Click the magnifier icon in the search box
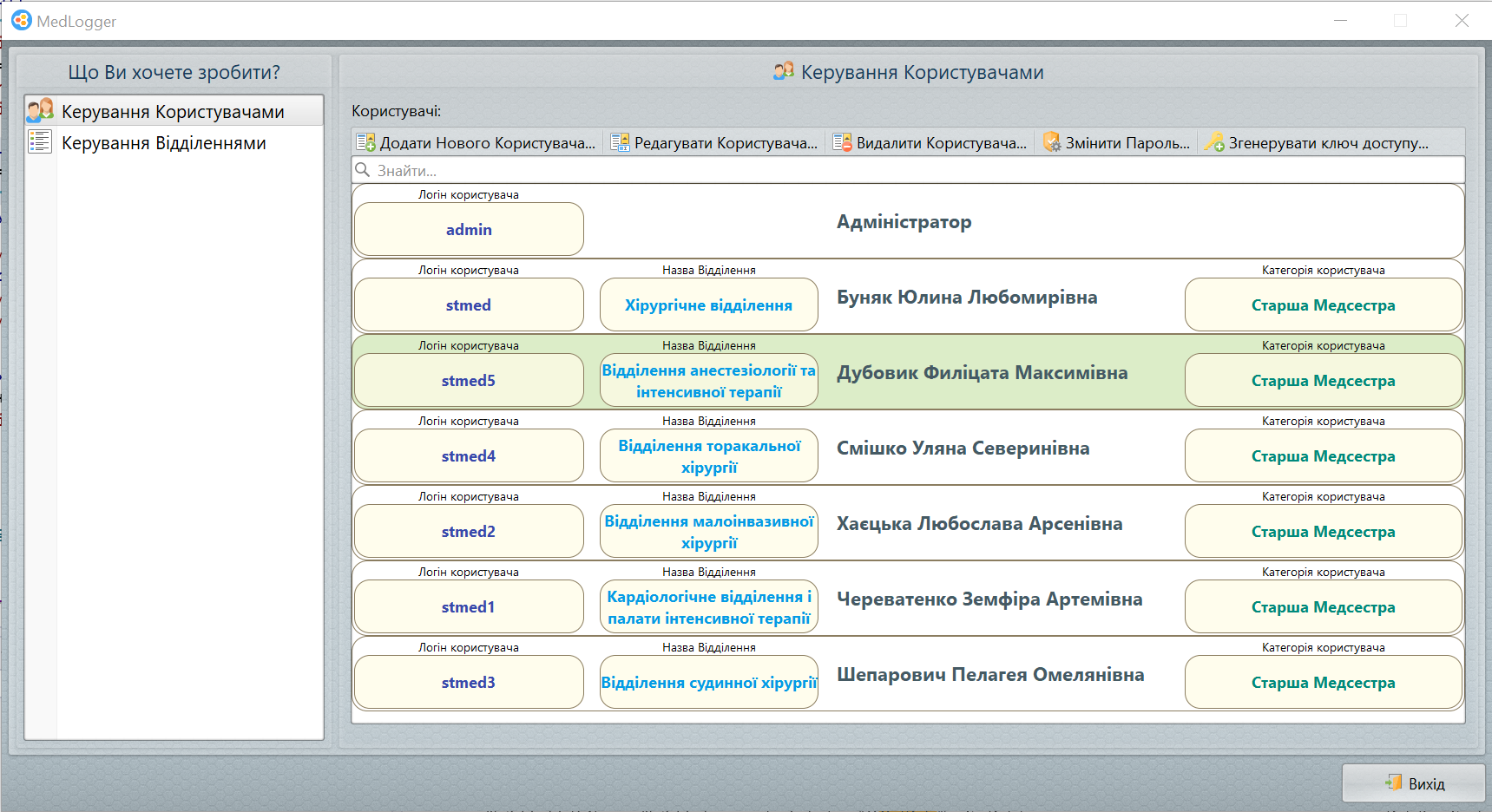 [364, 170]
